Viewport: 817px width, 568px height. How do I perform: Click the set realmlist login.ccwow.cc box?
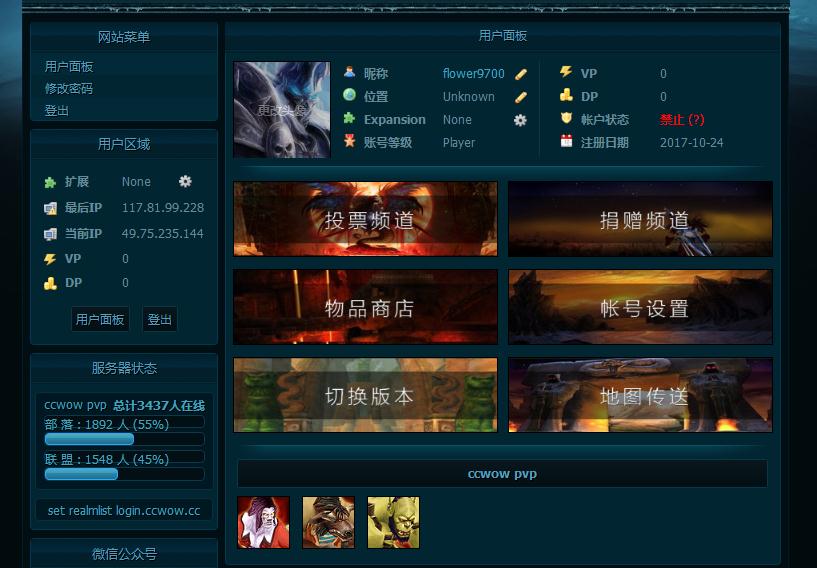(124, 510)
